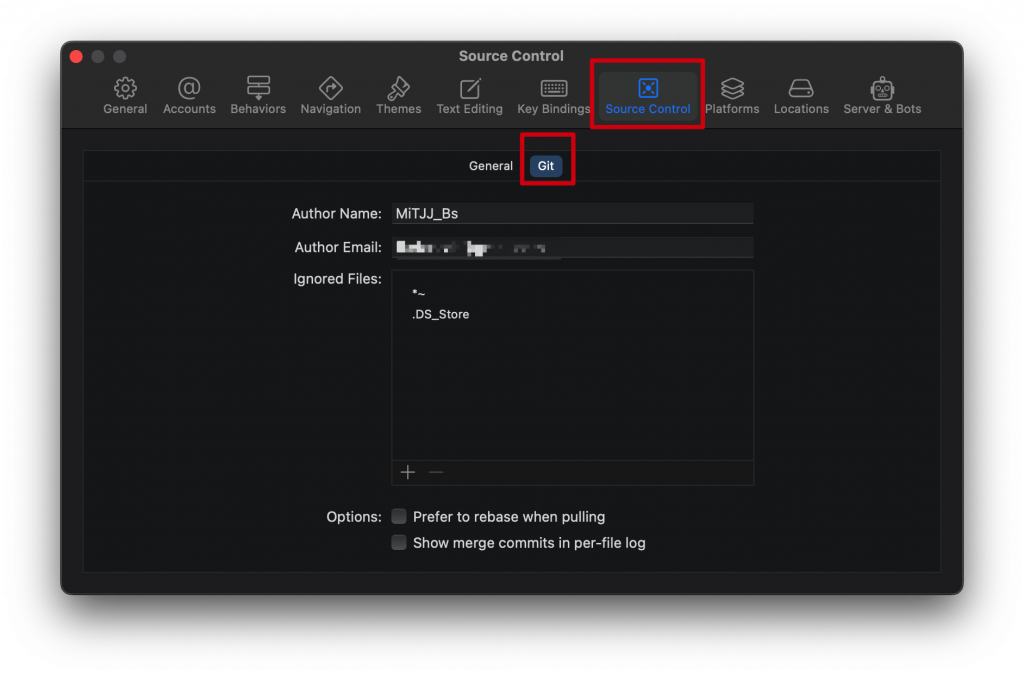1024x675 pixels.
Task: Open the Themes preferences pane
Action: click(x=398, y=95)
